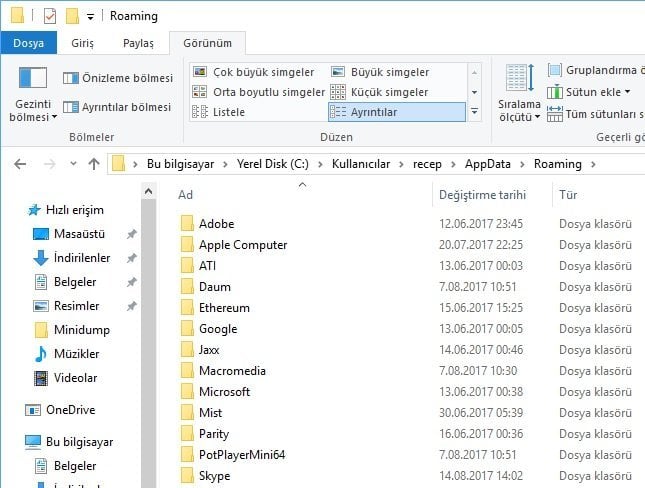Viewport: 645px width, 488px height.
Task: Select Bu bilgisayar in navigation pane
Action: (69, 442)
